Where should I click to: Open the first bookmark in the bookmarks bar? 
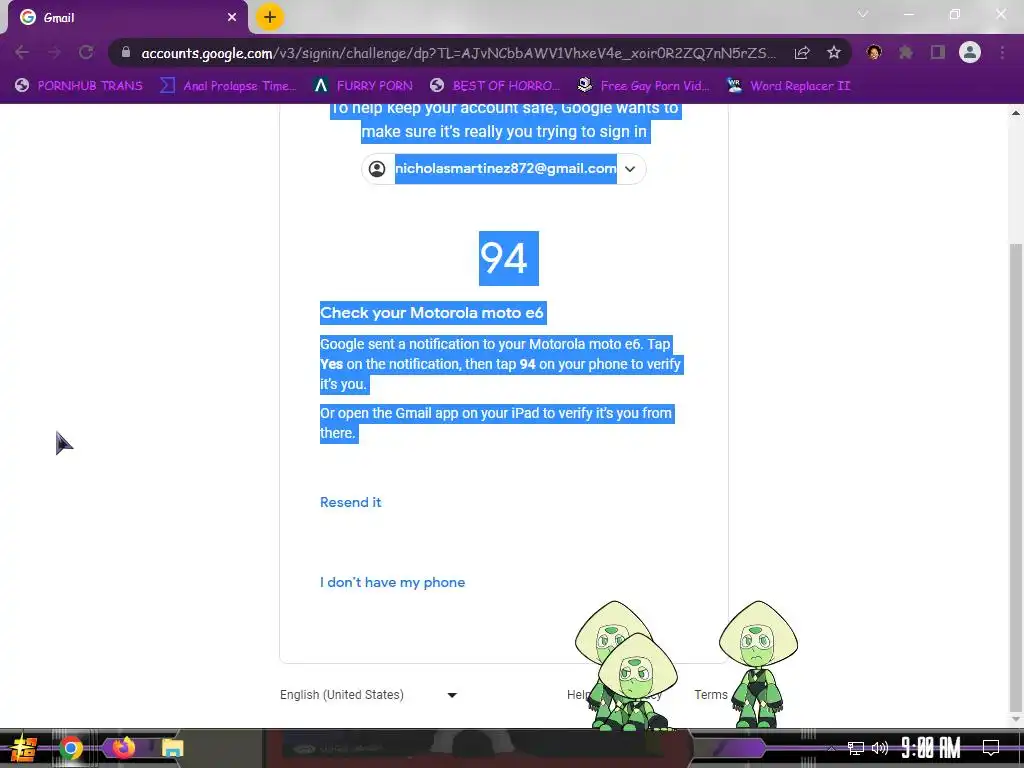(78, 86)
